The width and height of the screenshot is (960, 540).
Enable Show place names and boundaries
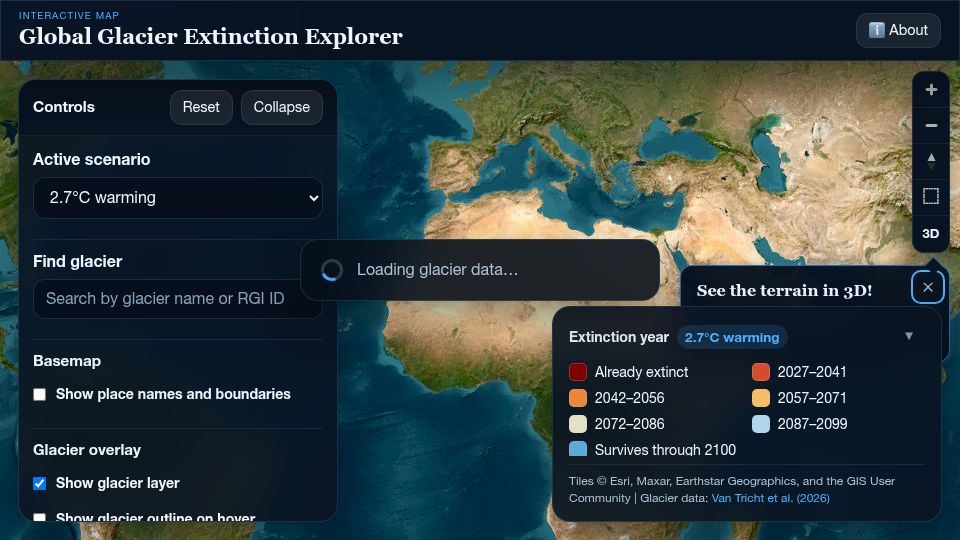40,394
